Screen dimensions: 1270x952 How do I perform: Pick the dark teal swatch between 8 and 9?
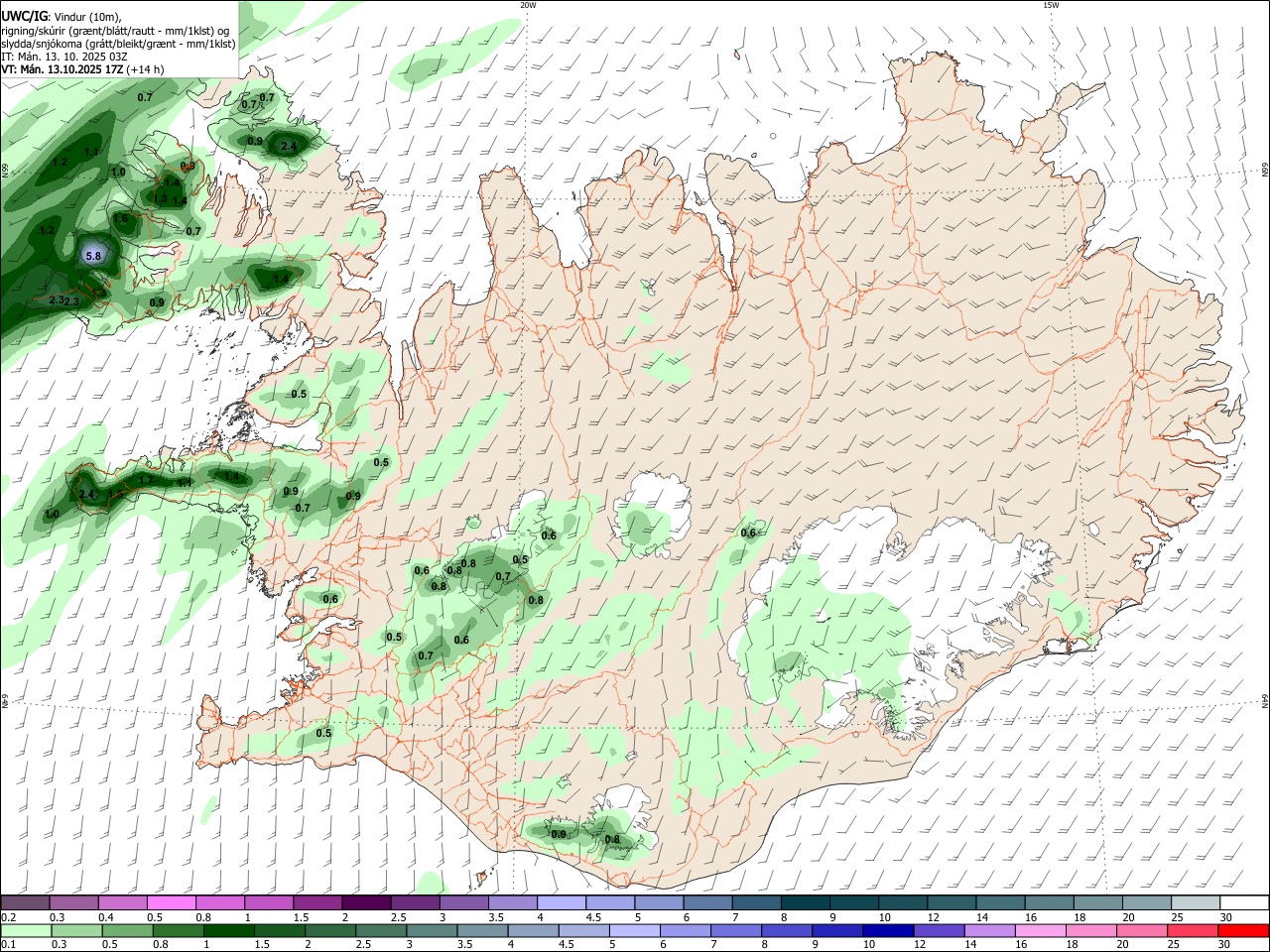pos(805,902)
